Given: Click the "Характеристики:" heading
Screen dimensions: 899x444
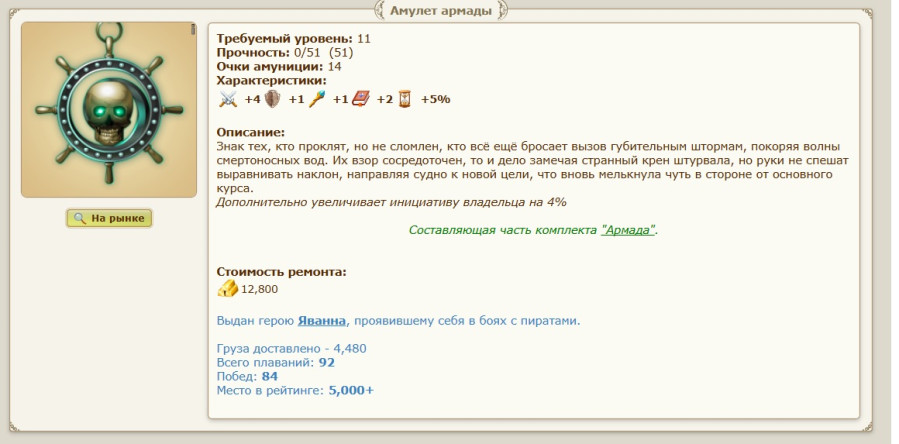Looking at the screenshot, I should 271,80.
